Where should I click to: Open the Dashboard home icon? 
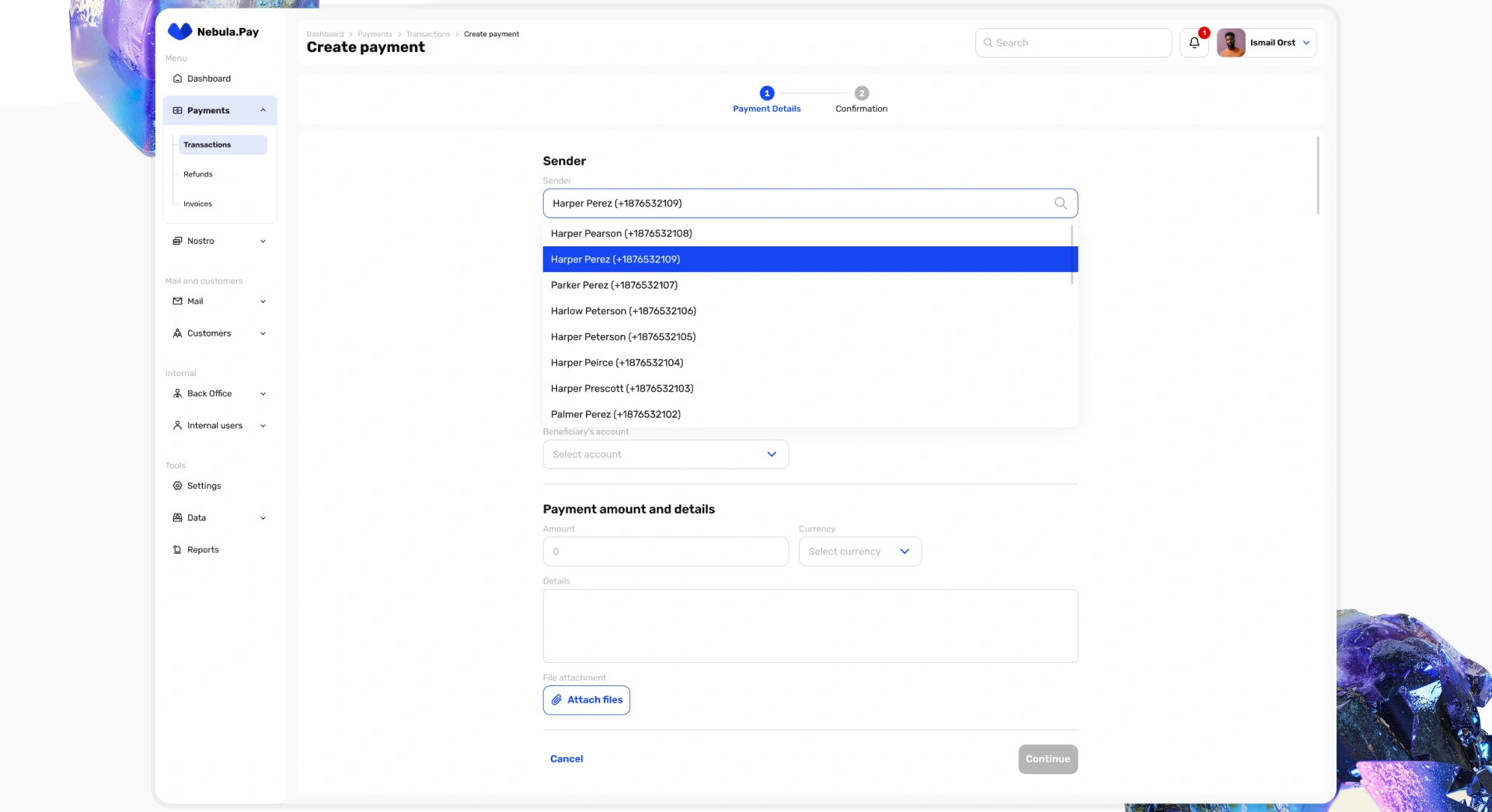(177, 78)
